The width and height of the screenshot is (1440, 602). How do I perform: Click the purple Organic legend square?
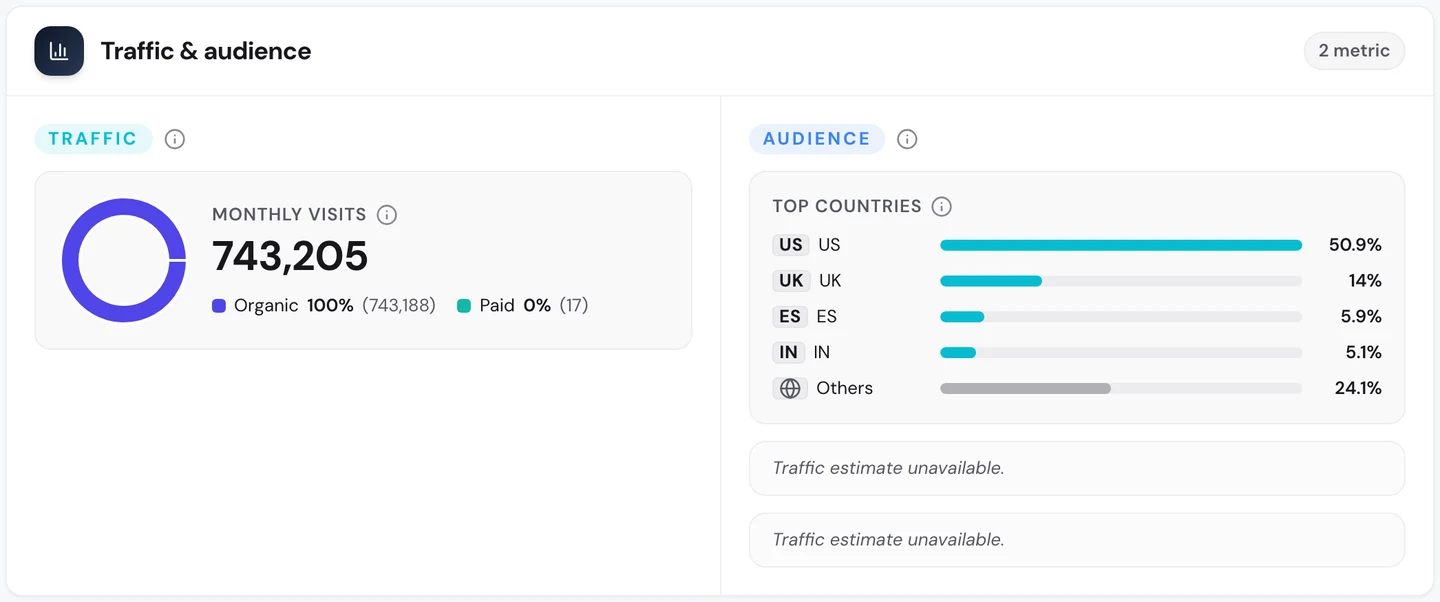[x=219, y=306]
